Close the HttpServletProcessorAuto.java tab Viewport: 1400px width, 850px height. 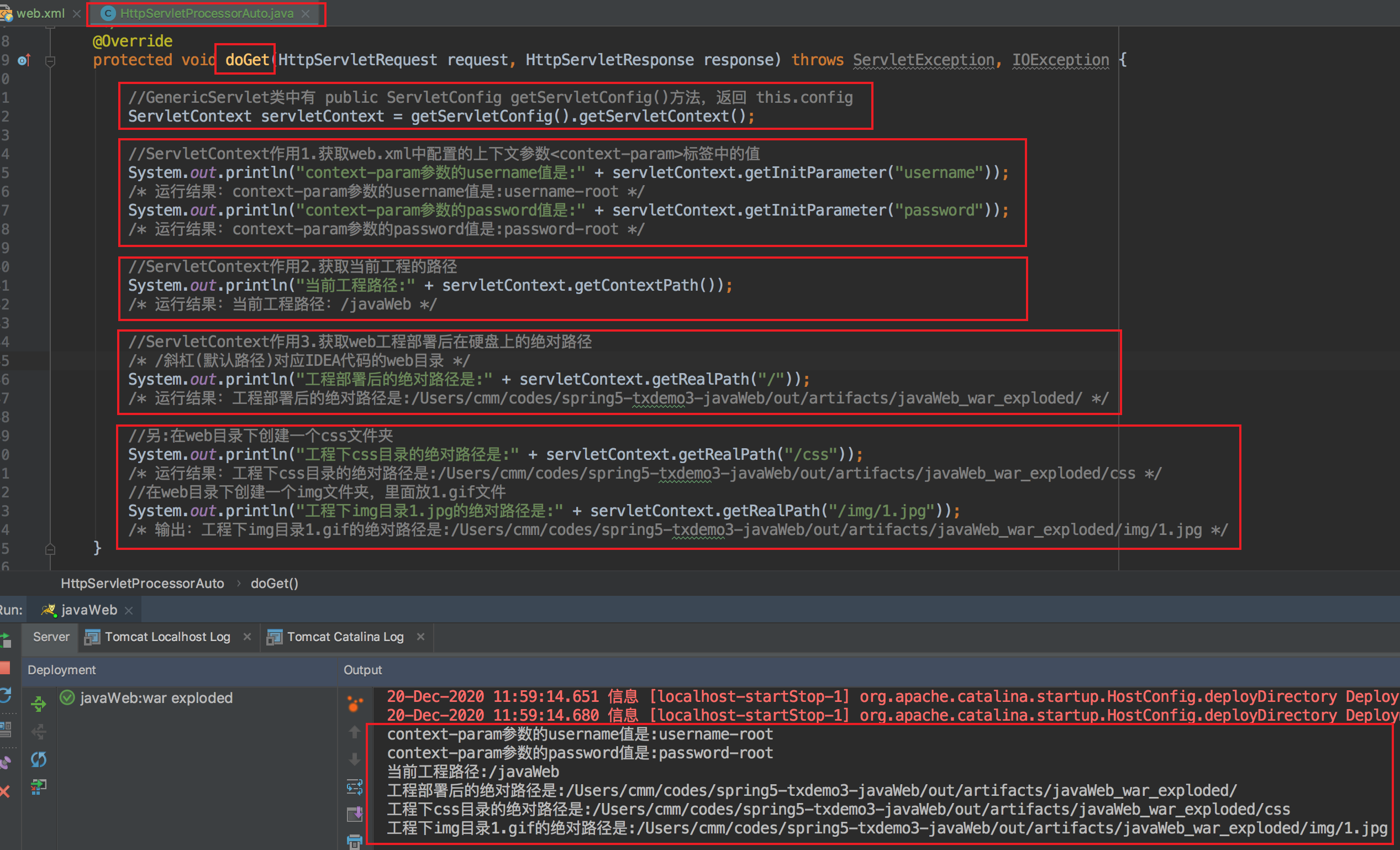[x=306, y=14]
